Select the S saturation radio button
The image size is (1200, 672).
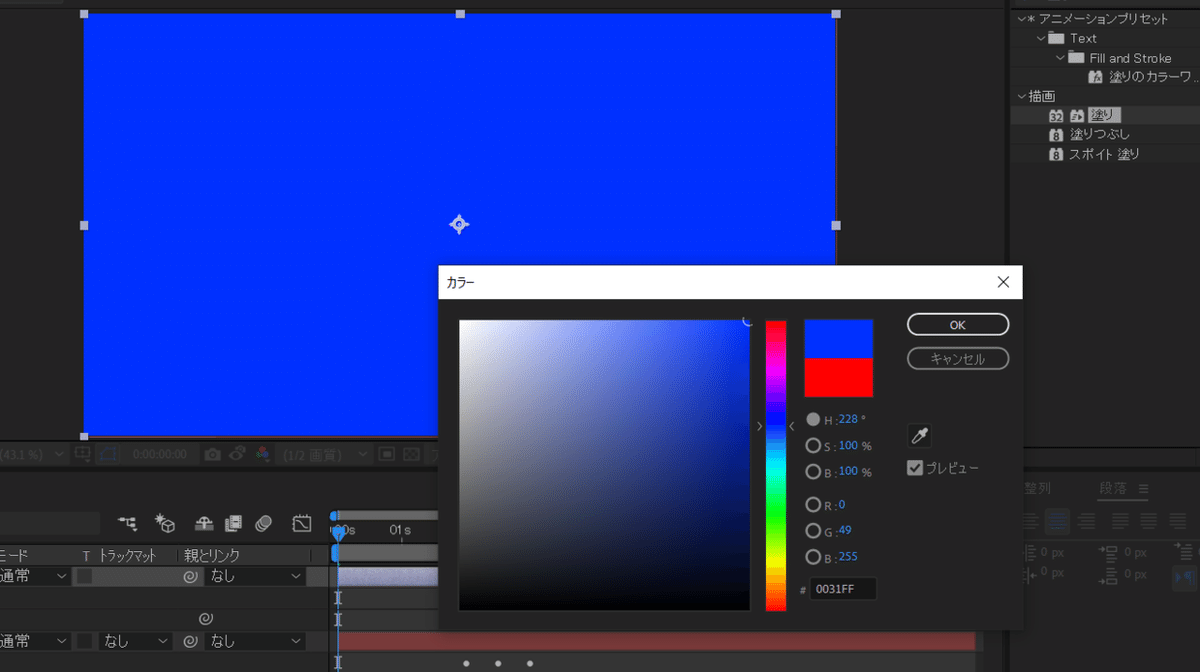pos(813,446)
